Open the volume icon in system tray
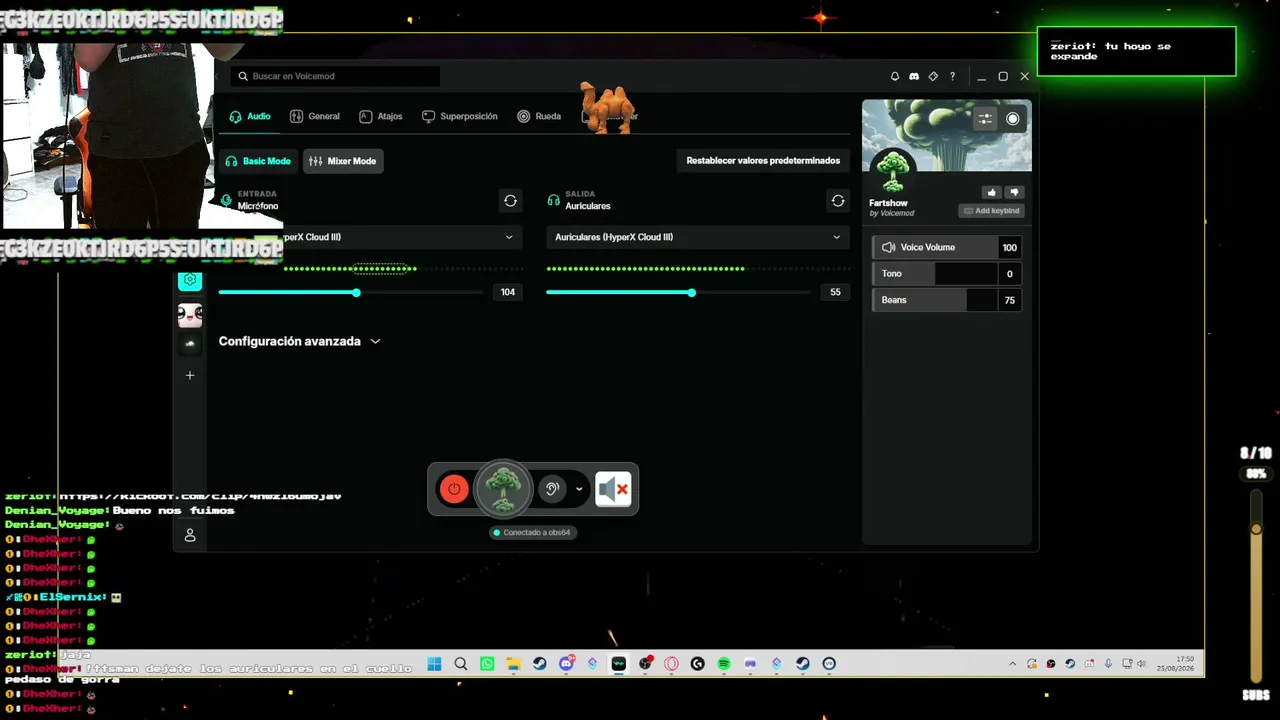The width and height of the screenshot is (1280, 720). coord(1141,664)
